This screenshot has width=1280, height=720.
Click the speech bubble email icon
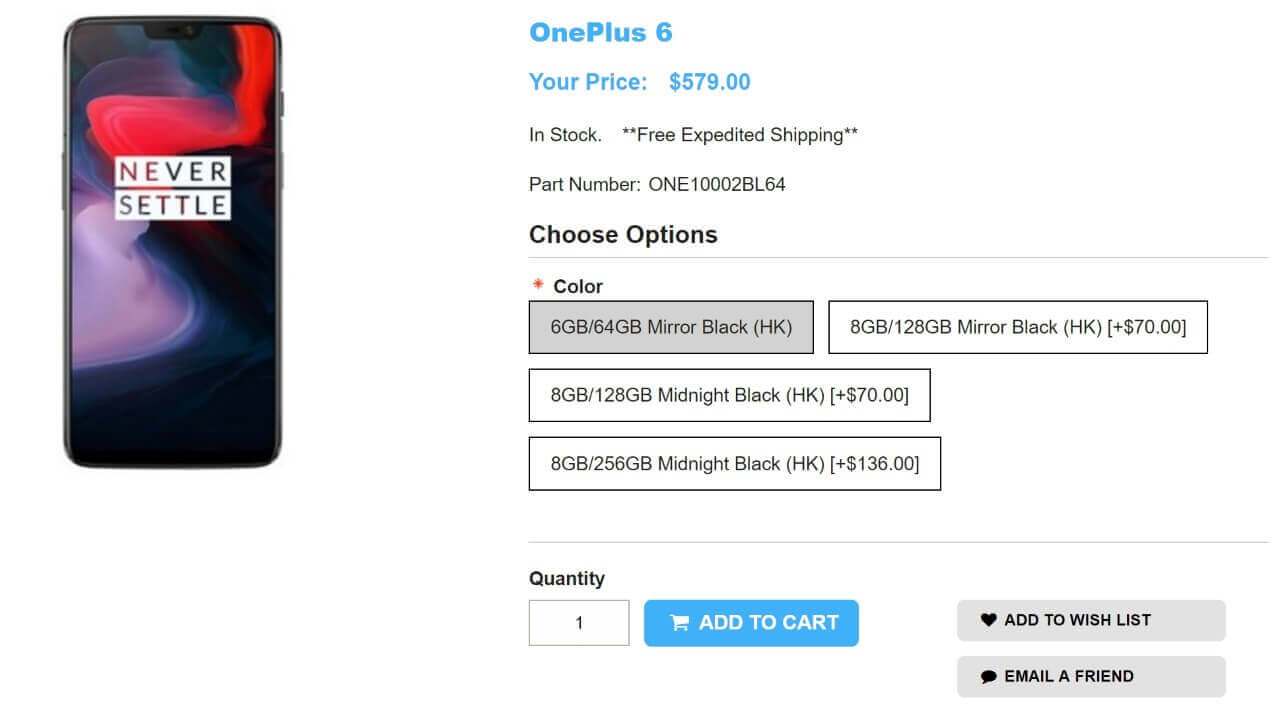(988, 677)
